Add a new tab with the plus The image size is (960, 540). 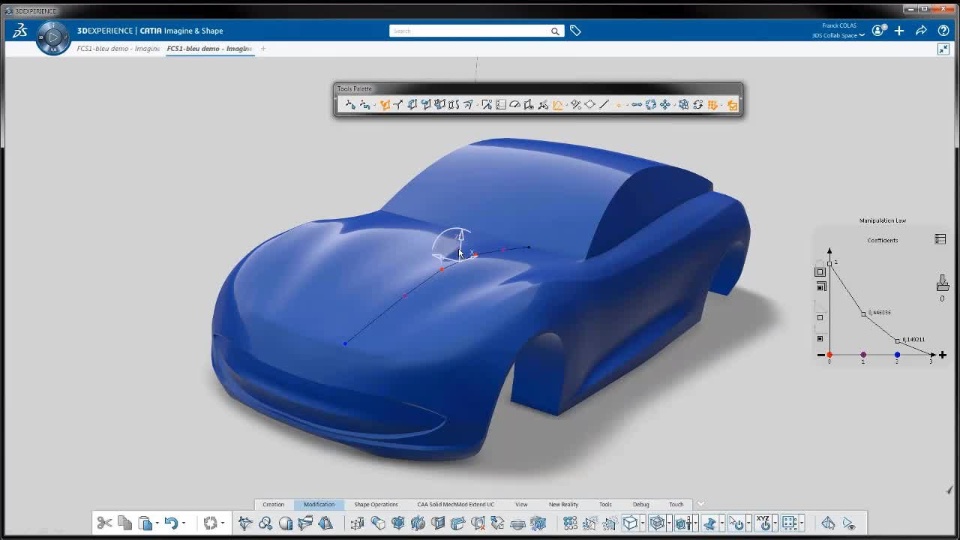point(263,48)
